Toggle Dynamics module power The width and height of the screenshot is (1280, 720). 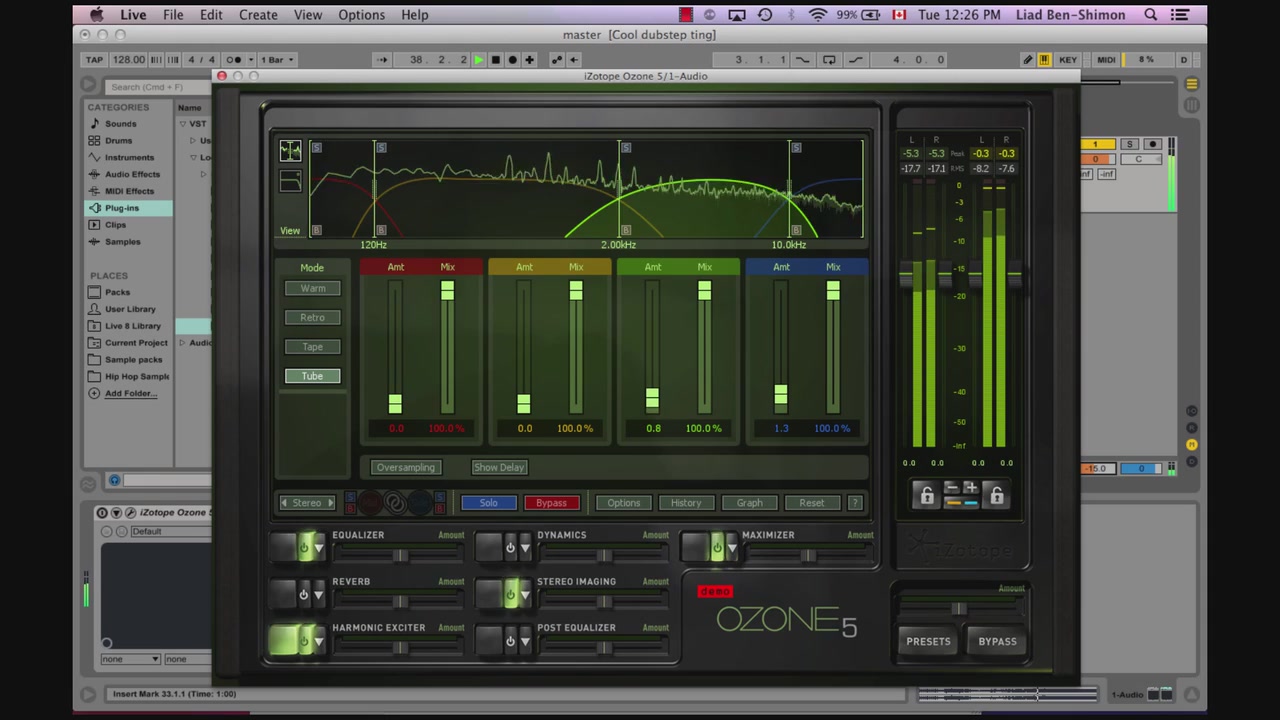pyautogui.click(x=510, y=547)
